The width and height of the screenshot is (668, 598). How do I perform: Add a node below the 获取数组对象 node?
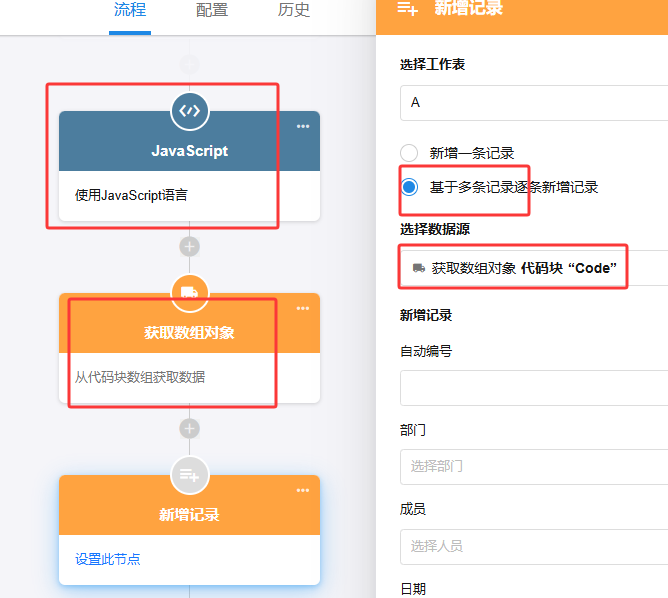click(x=190, y=428)
